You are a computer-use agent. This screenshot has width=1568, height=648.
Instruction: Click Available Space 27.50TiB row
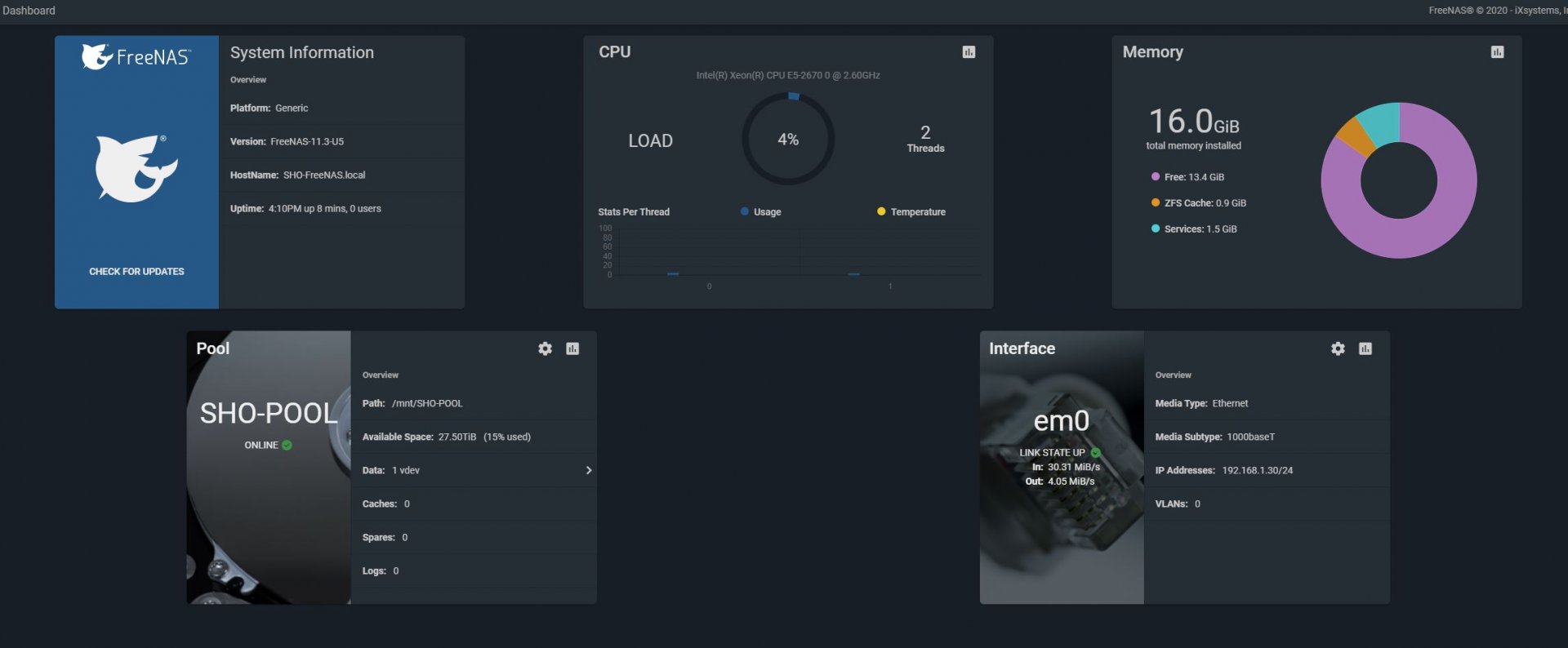(x=474, y=437)
